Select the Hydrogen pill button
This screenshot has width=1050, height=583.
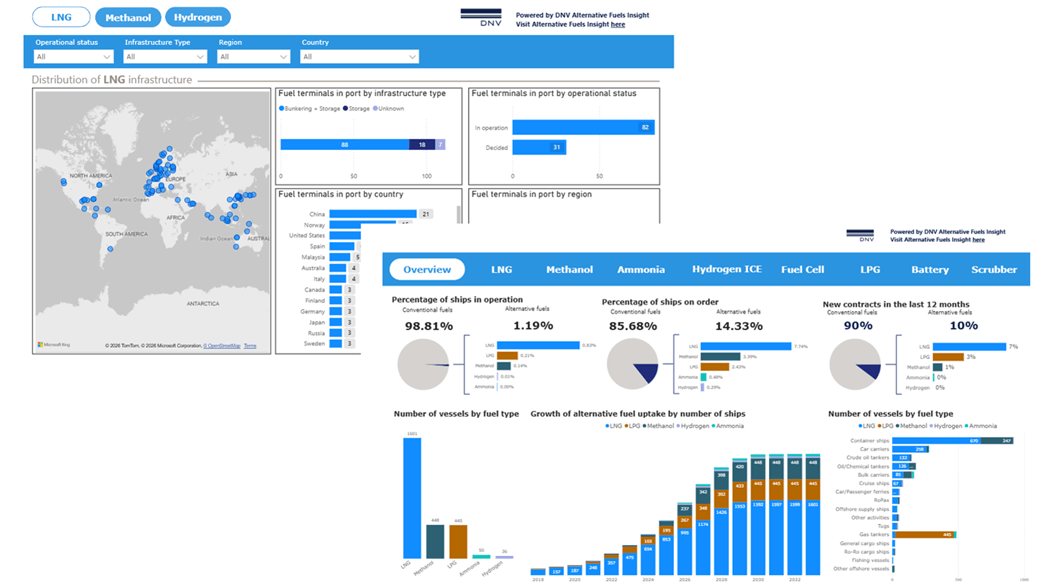pos(198,17)
